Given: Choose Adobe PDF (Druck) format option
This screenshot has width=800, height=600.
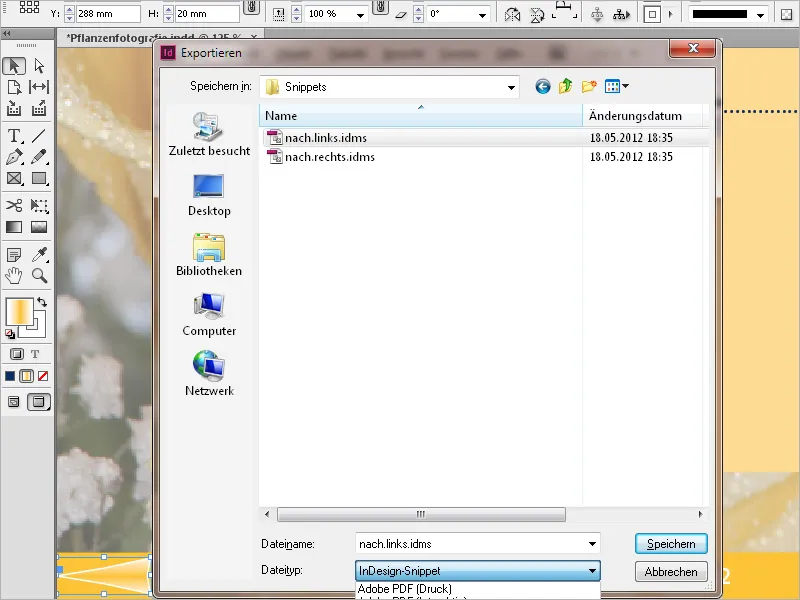Looking at the screenshot, I should click(404, 589).
